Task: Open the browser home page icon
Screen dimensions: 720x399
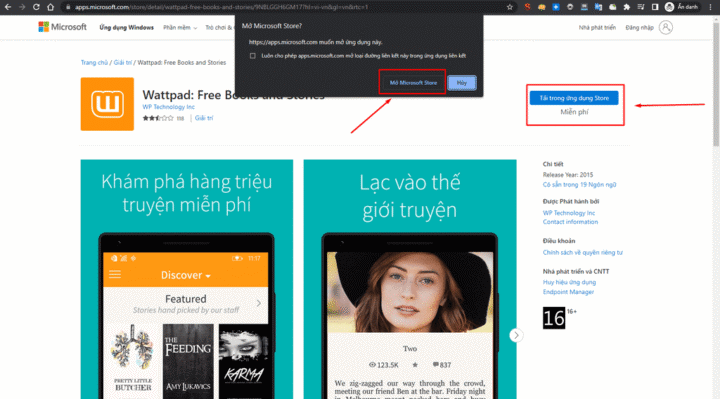Action: (x=51, y=7)
